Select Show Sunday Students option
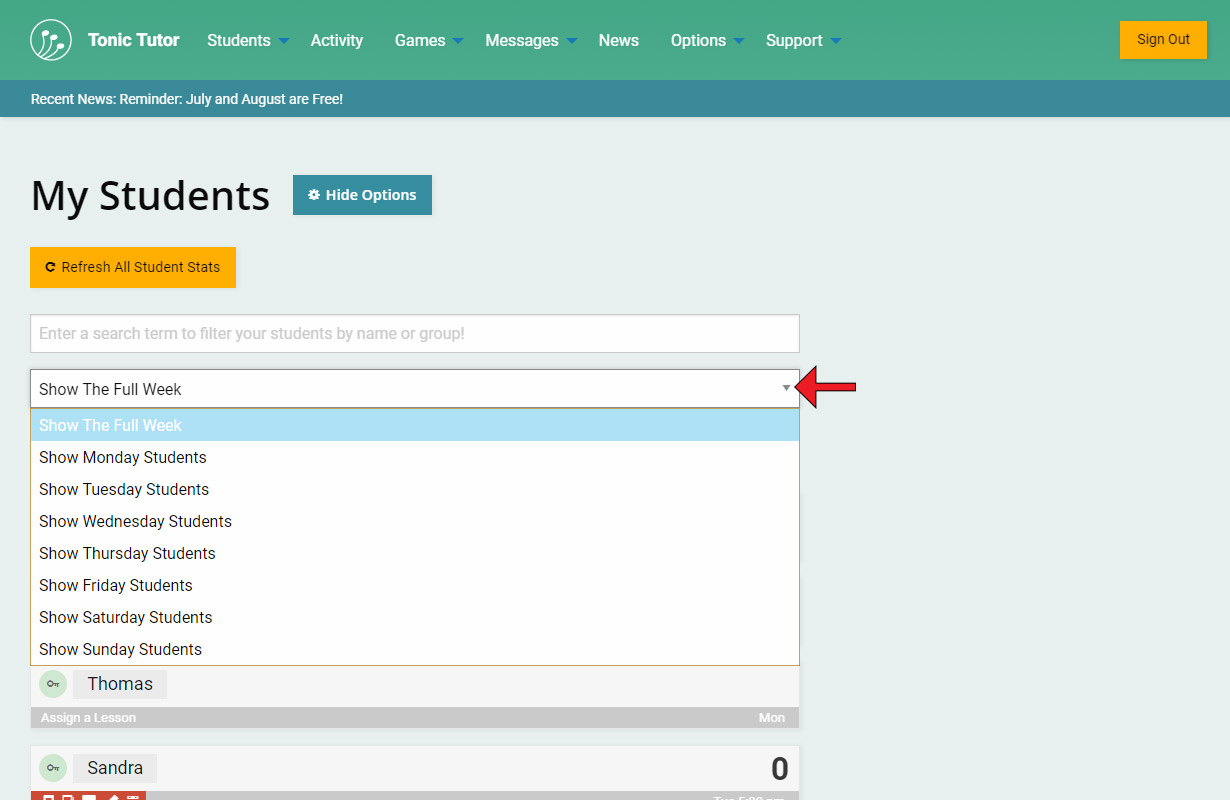 120,649
